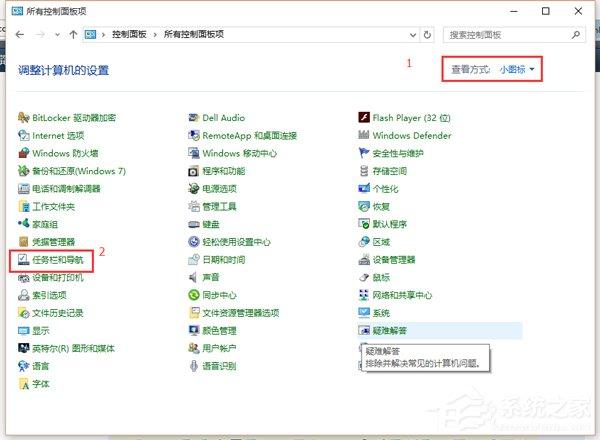Viewport: 600px width, 440px height.
Task: Open the 同步中心 green icon
Action: click(194, 295)
